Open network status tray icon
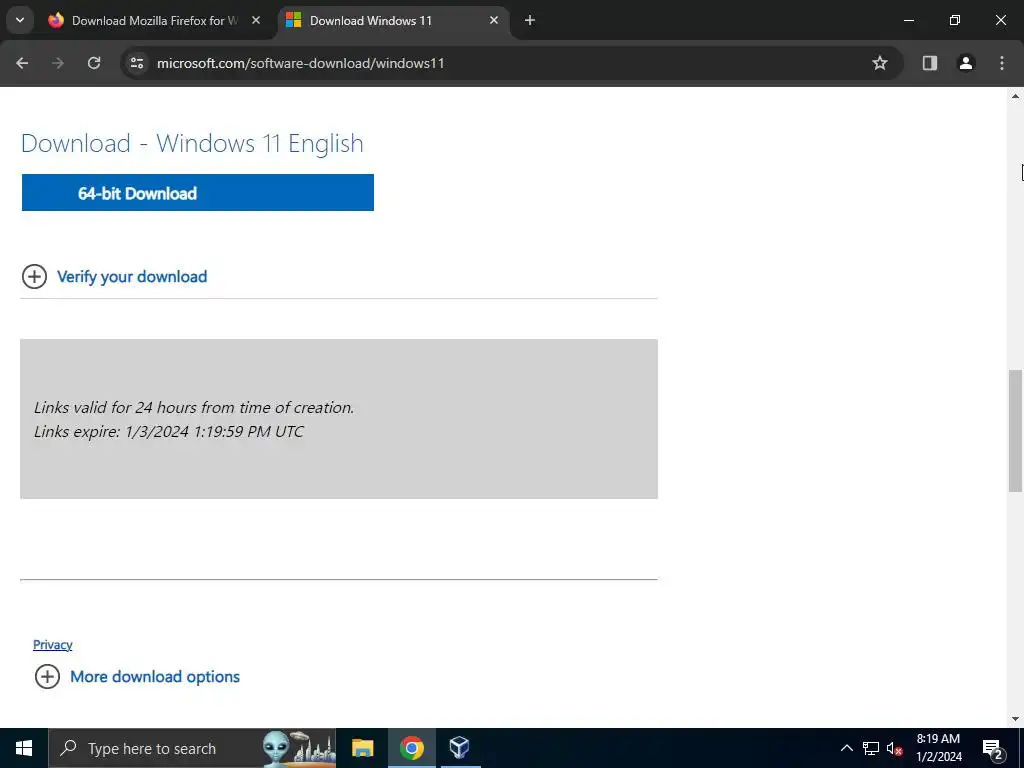Image resolution: width=1024 pixels, height=768 pixels. tap(871, 748)
